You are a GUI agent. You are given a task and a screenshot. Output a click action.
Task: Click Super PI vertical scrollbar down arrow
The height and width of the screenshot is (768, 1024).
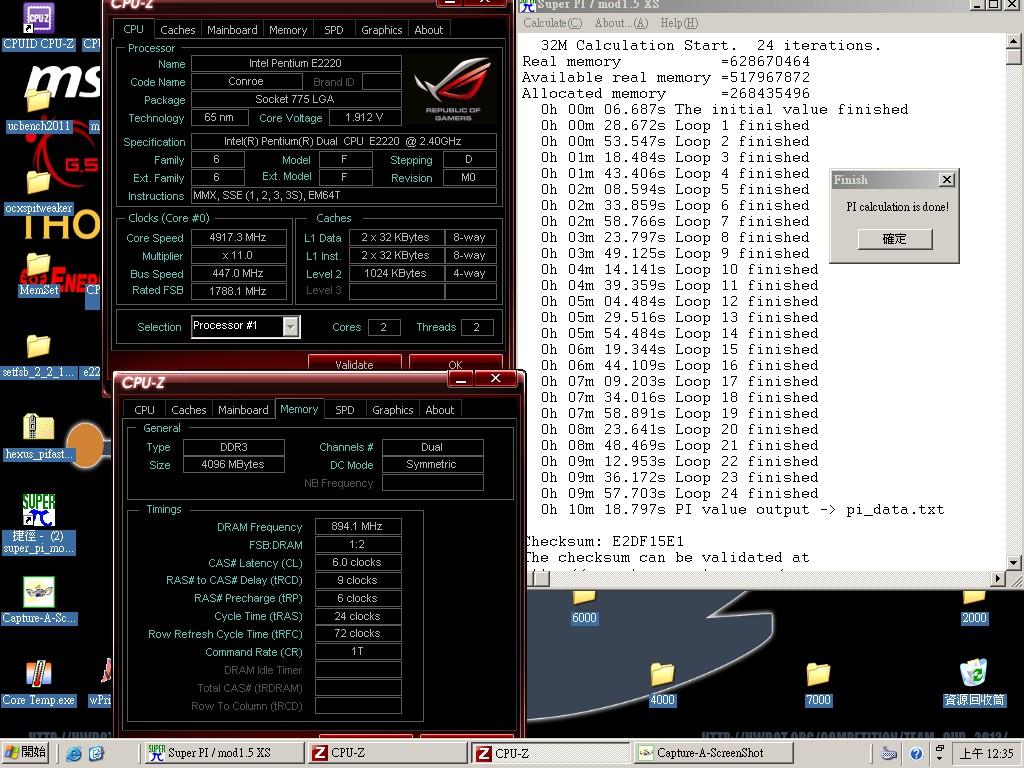click(x=1014, y=562)
